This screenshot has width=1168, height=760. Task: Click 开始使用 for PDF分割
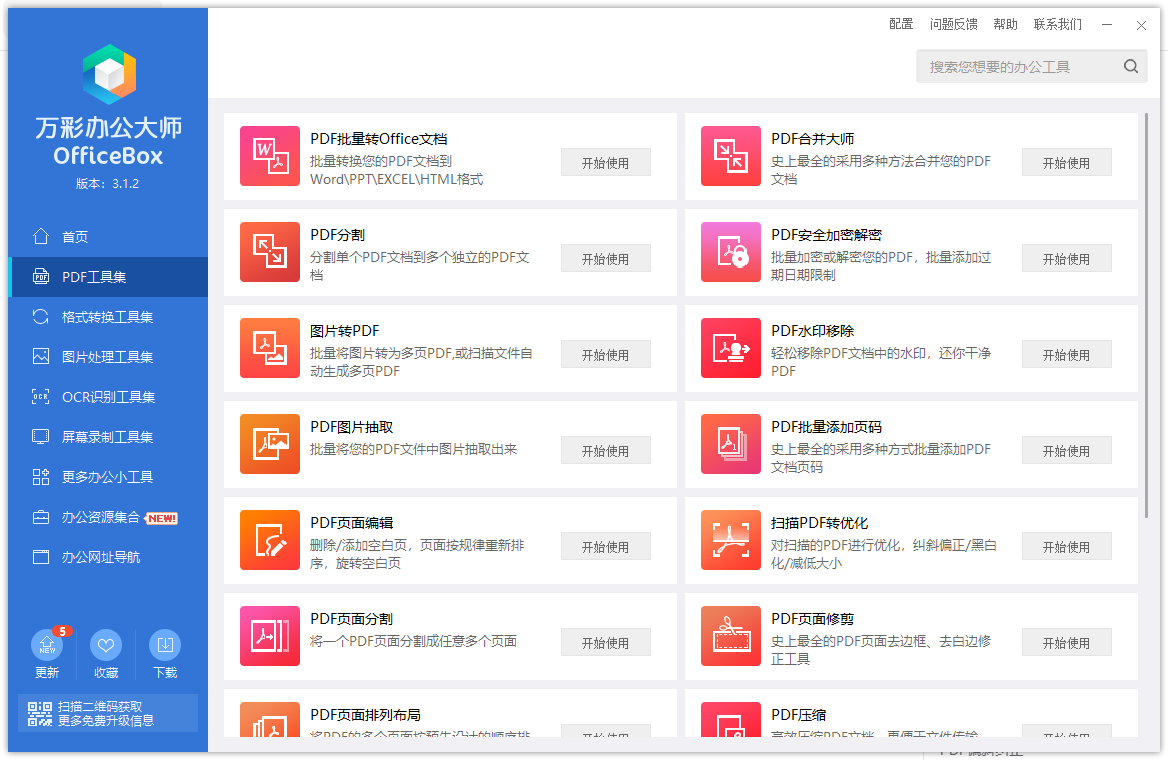click(x=606, y=259)
